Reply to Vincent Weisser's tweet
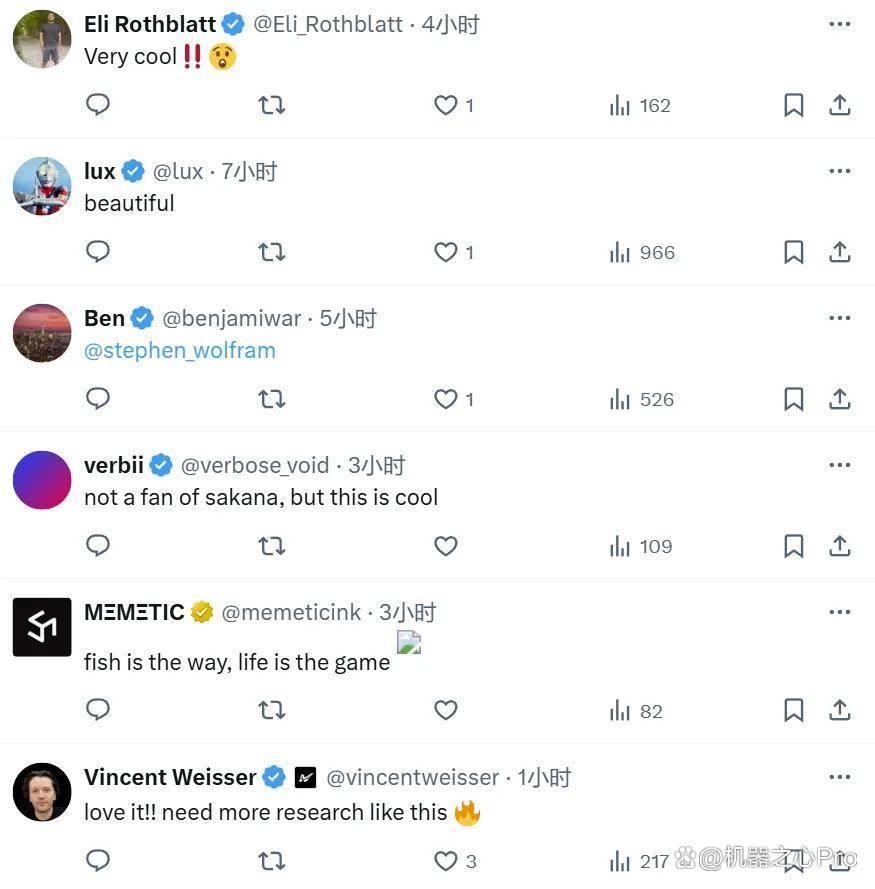Image resolution: width=875 pixels, height=889 pixels. tap(98, 861)
